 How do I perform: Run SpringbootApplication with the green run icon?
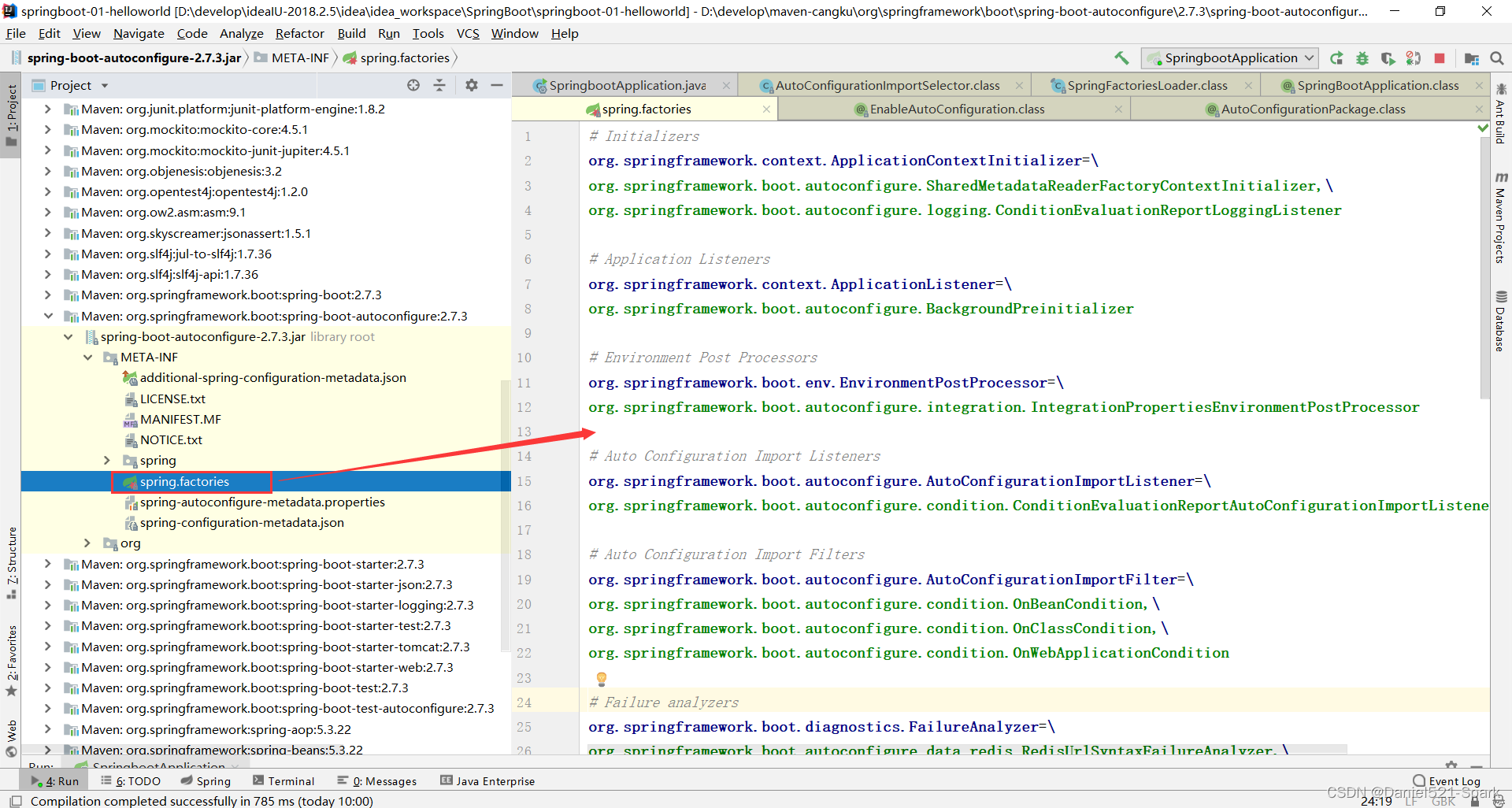click(x=1336, y=58)
